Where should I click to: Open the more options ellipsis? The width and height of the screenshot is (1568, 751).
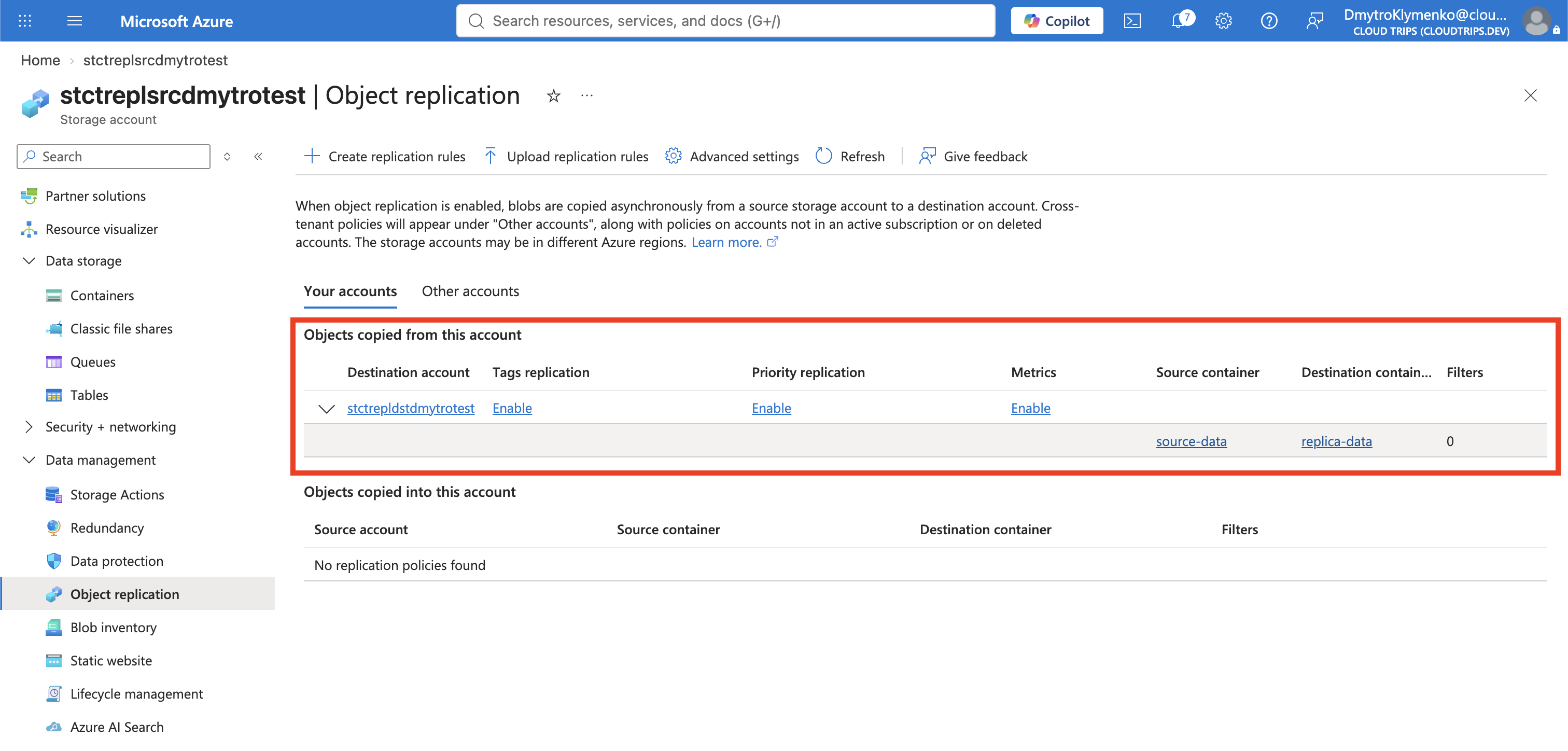587,95
